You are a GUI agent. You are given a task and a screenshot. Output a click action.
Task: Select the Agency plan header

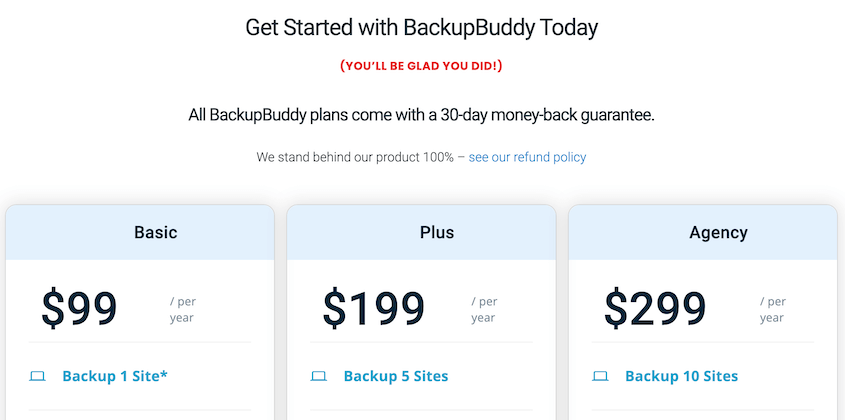coord(703,232)
